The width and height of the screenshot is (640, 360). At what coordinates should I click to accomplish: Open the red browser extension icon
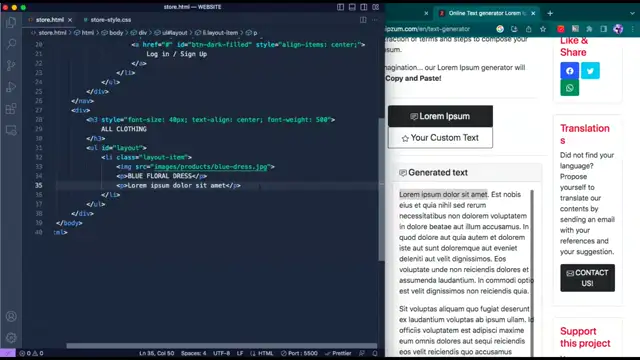[561, 29]
